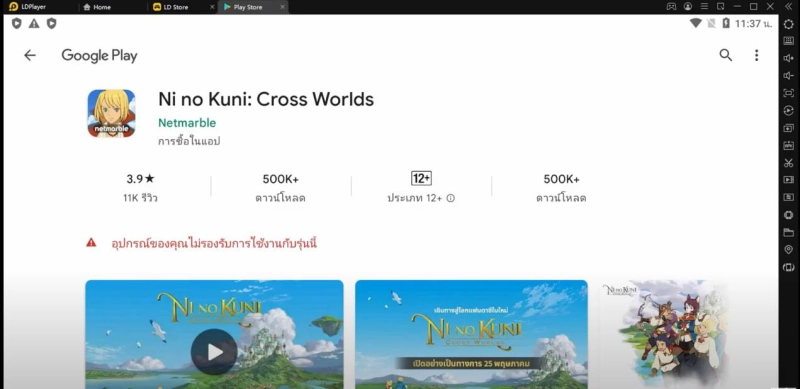
Task: Open the user account icon in the title bar
Action: coord(688,7)
